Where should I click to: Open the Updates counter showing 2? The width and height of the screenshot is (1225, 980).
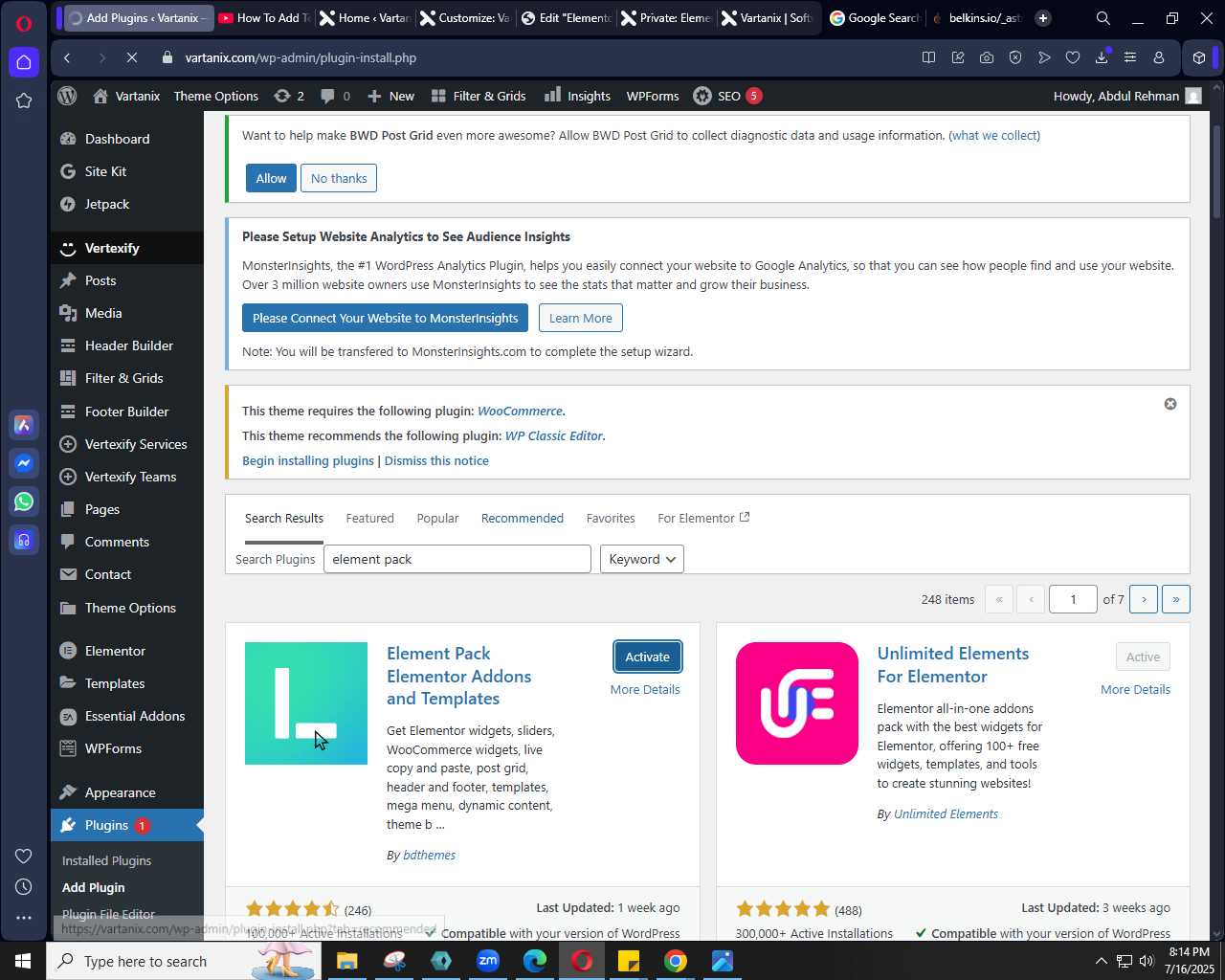tap(289, 96)
